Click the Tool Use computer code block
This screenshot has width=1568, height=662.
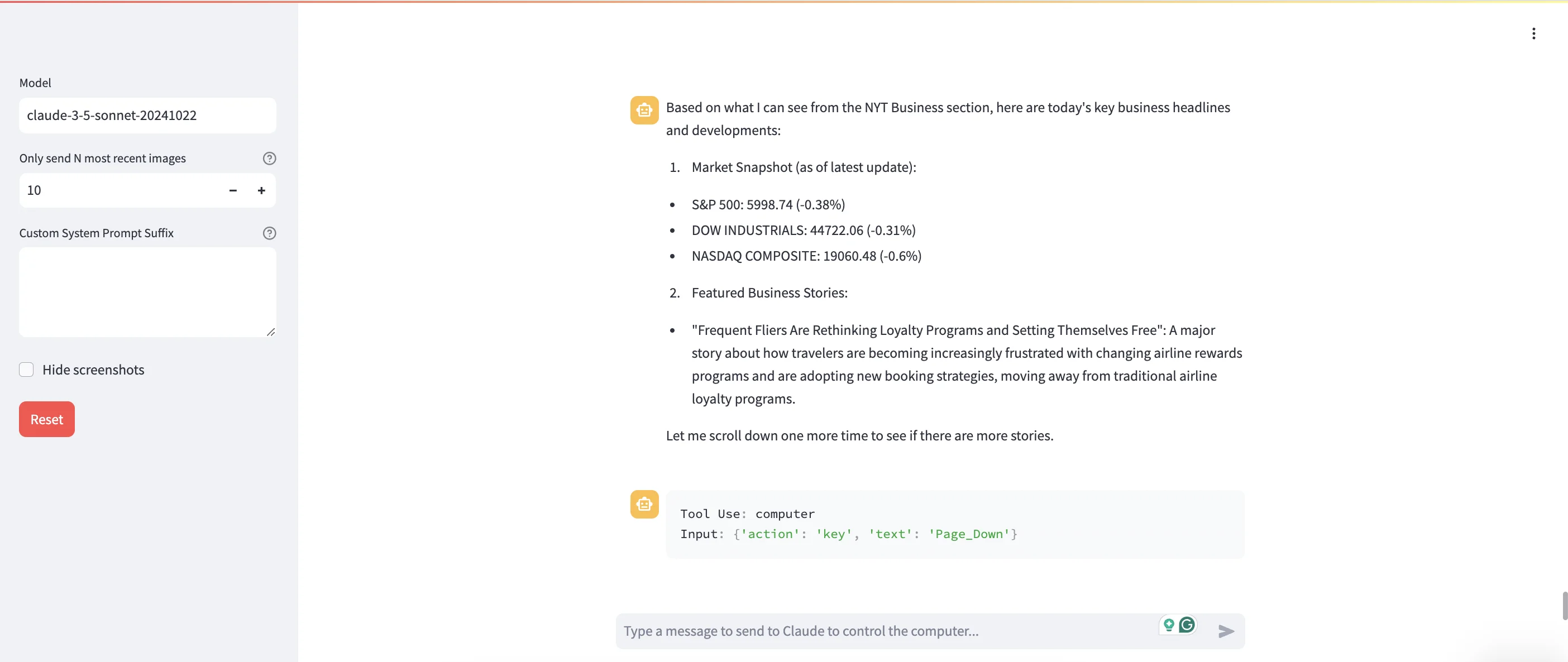tap(954, 524)
